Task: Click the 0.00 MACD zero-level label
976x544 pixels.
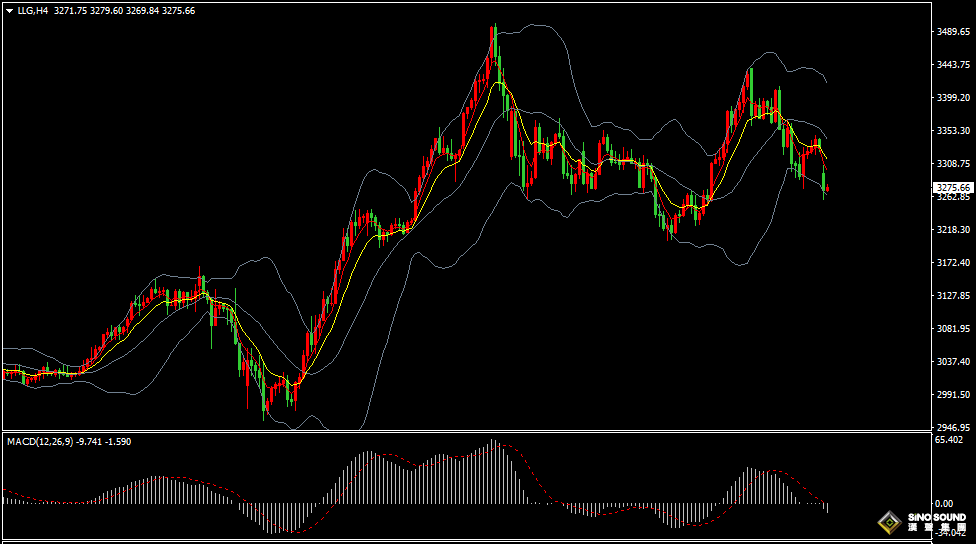Action: pos(944,504)
